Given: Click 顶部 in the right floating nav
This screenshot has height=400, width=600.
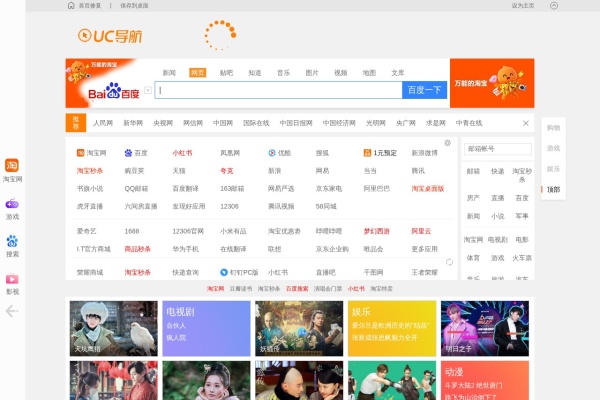Looking at the screenshot, I should [x=553, y=189].
